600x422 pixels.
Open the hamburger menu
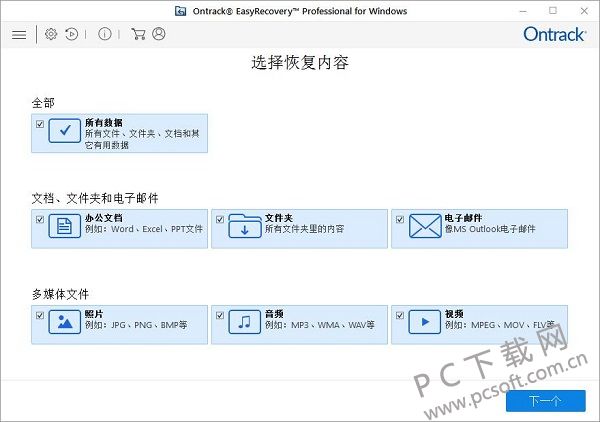19,35
